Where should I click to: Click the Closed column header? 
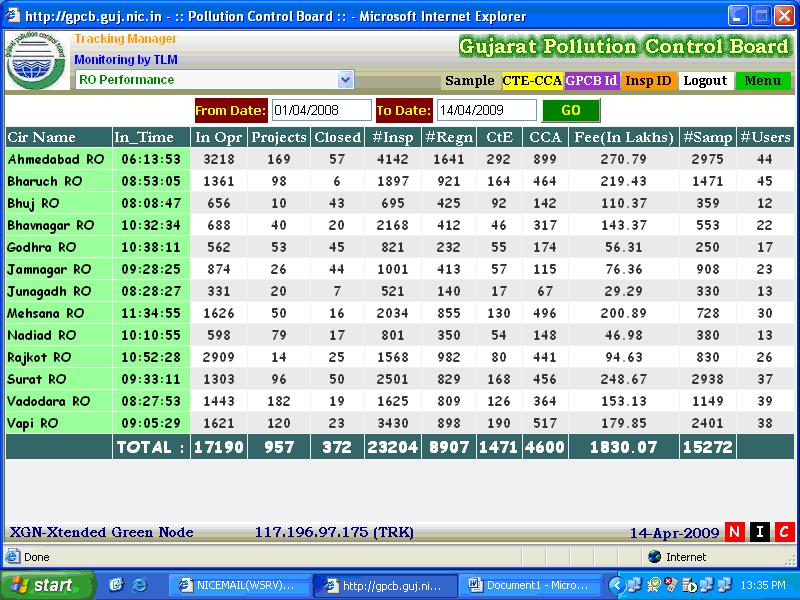(x=338, y=137)
